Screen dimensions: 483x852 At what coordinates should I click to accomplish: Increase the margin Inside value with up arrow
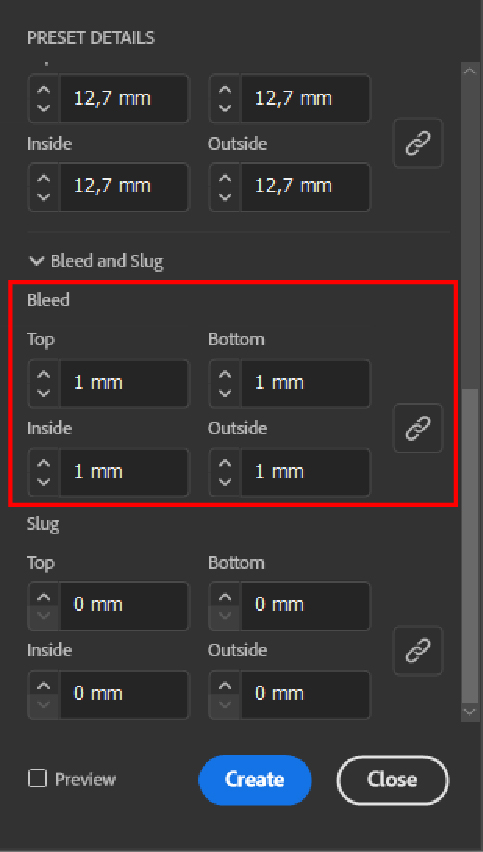[x=44, y=178]
